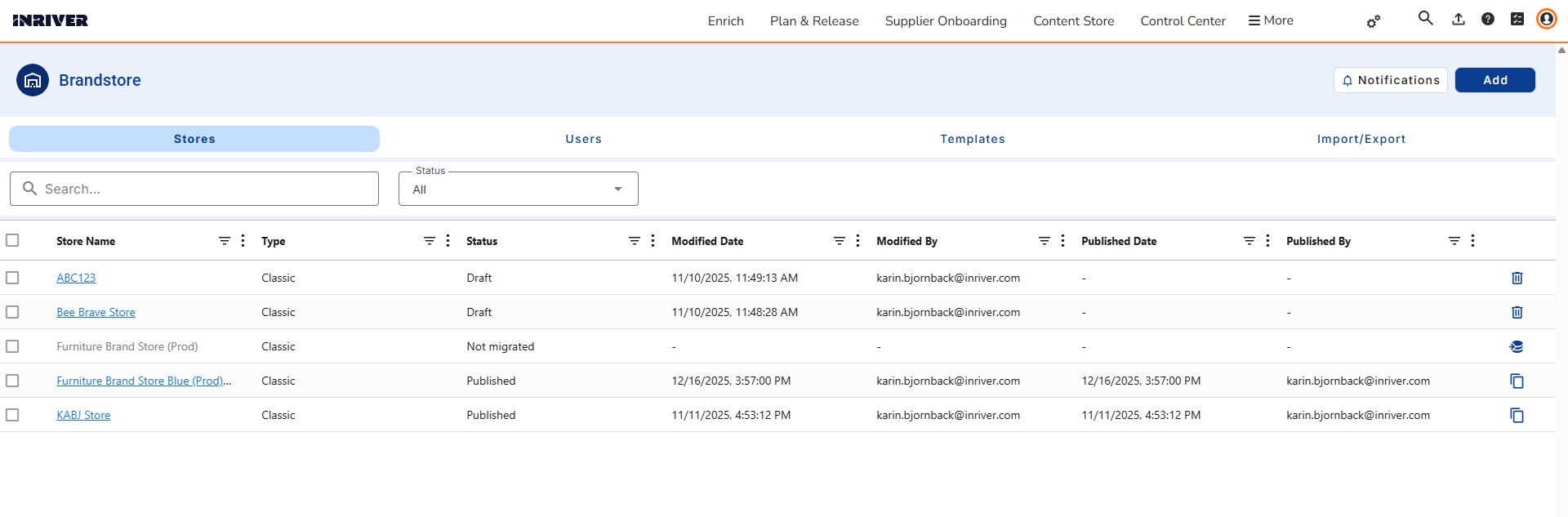The image size is (1568, 517).
Task: Click the inriver logo
Action: [50, 20]
